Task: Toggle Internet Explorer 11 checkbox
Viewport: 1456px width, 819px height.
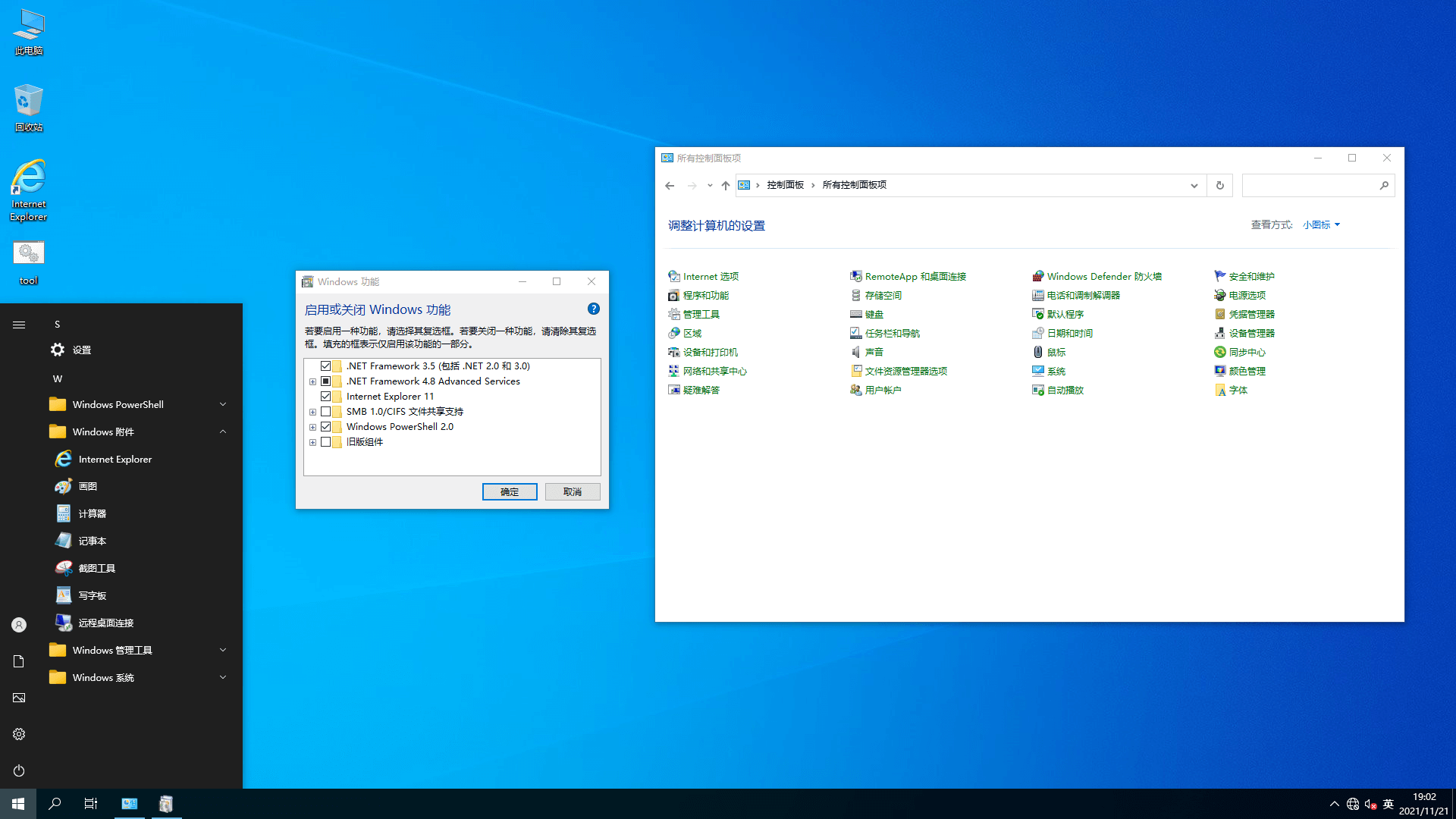Action: tap(326, 397)
